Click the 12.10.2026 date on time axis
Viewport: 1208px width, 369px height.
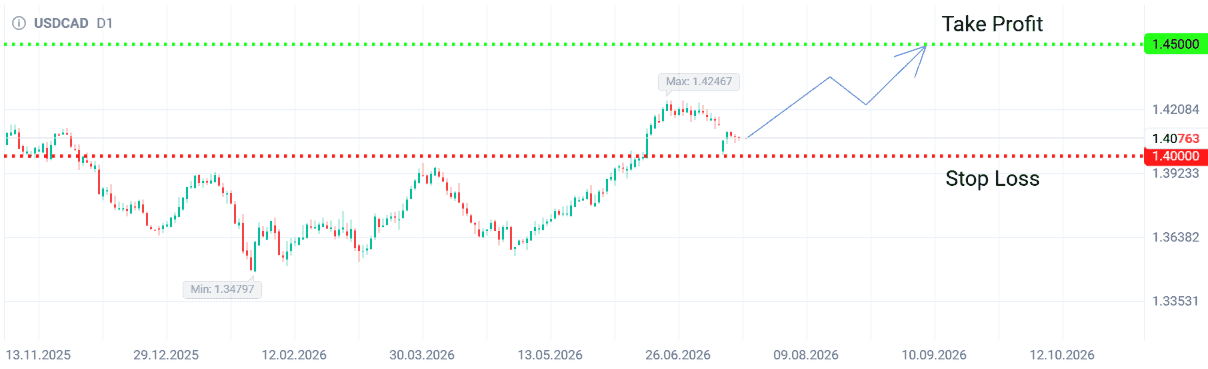point(1063,355)
